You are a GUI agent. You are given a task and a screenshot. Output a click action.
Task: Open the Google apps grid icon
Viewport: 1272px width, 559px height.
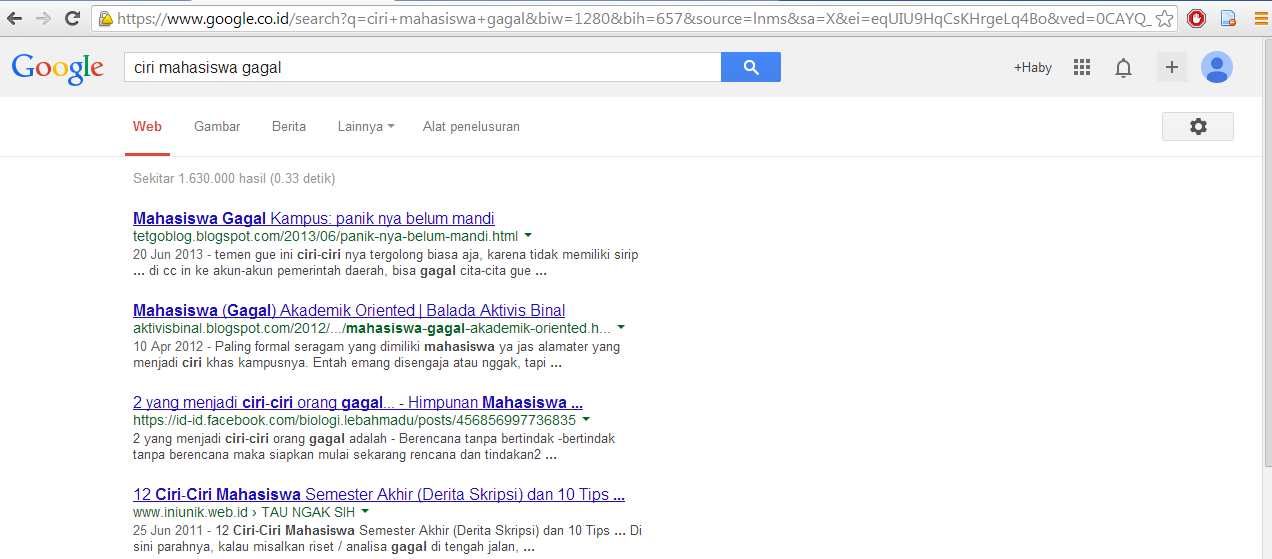point(1081,67)
